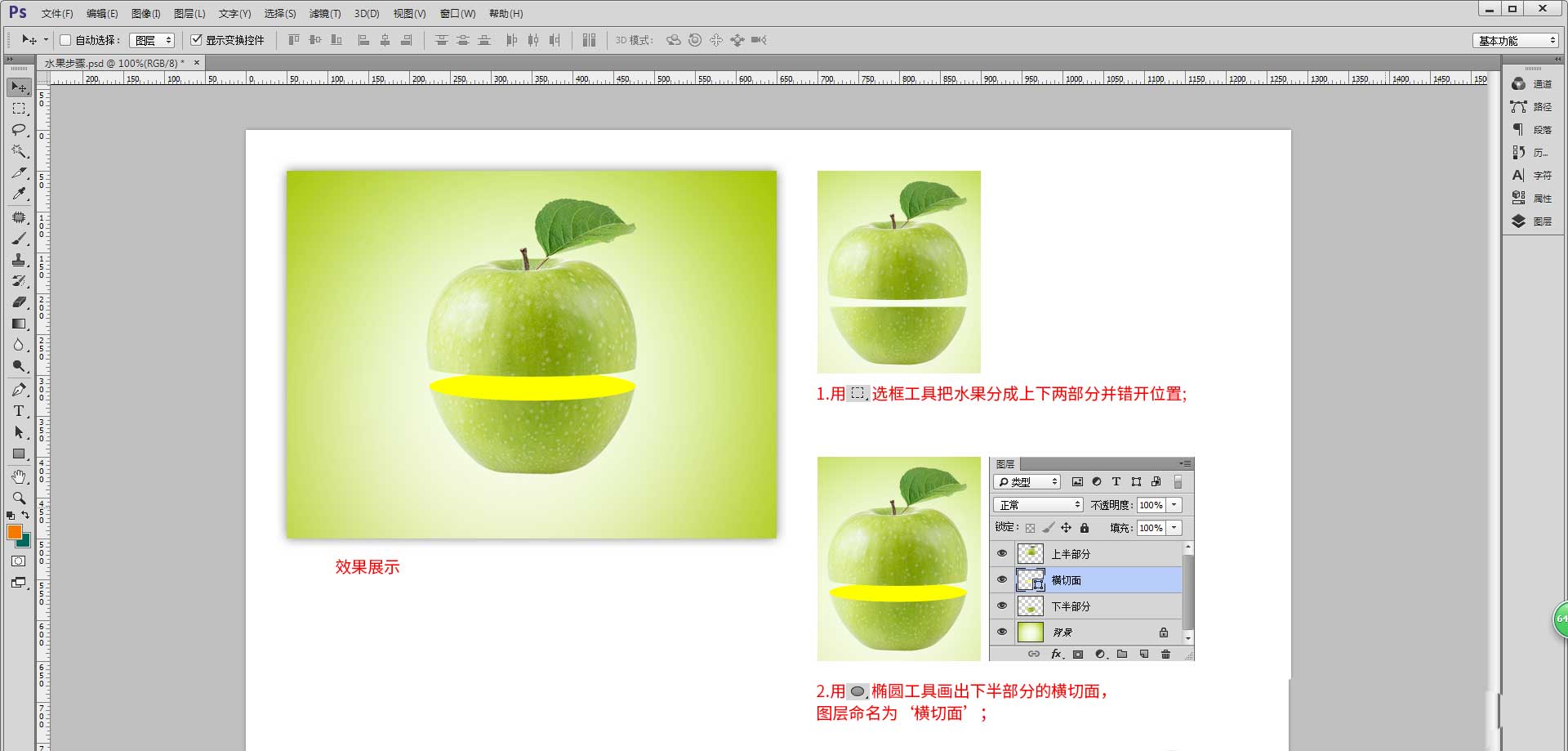Screen dimensions: 1568x751
Task: Select the Rectangle shape tool
Action: (19, 454)
